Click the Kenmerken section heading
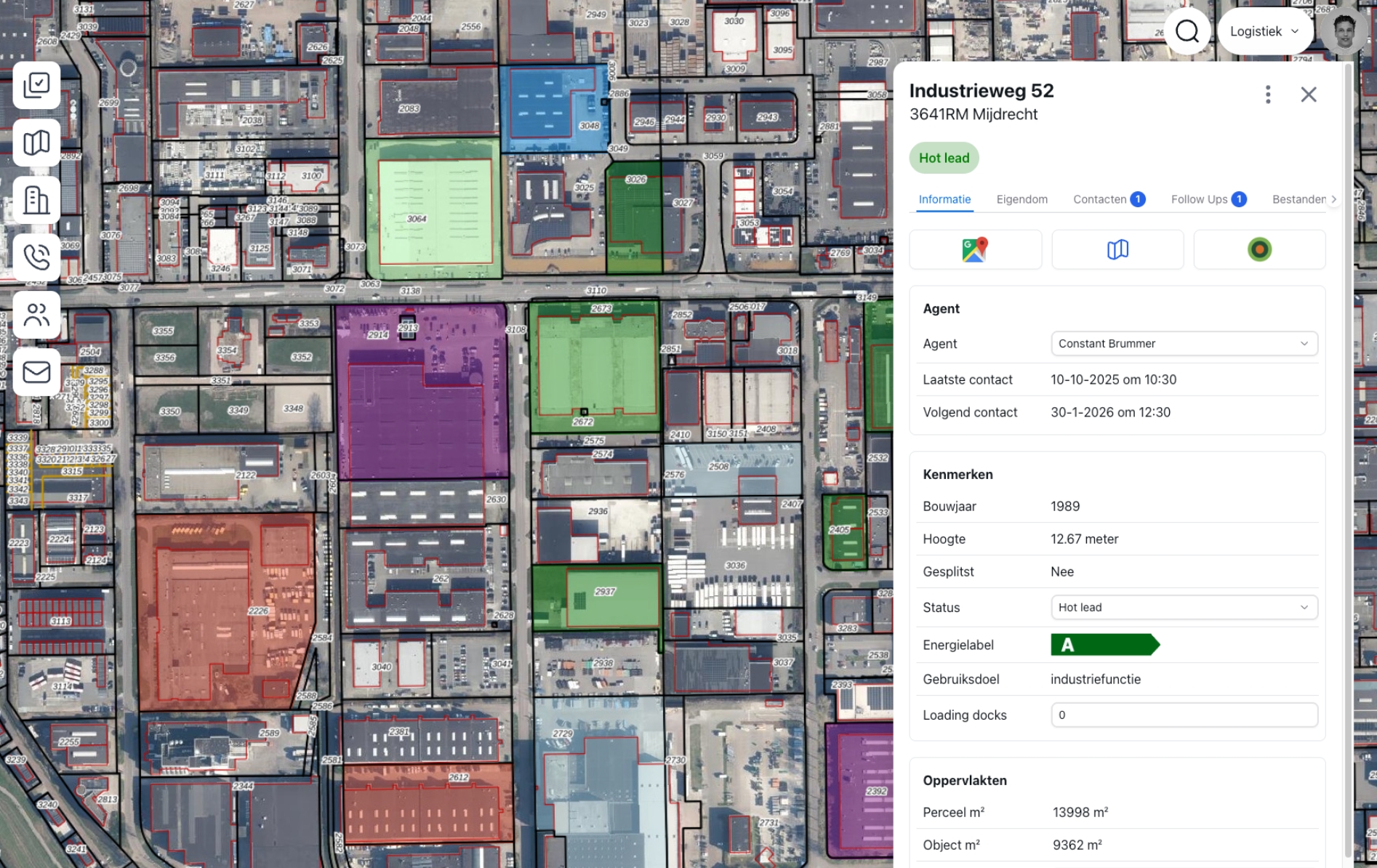1377x868 pixels. (958, 474)
